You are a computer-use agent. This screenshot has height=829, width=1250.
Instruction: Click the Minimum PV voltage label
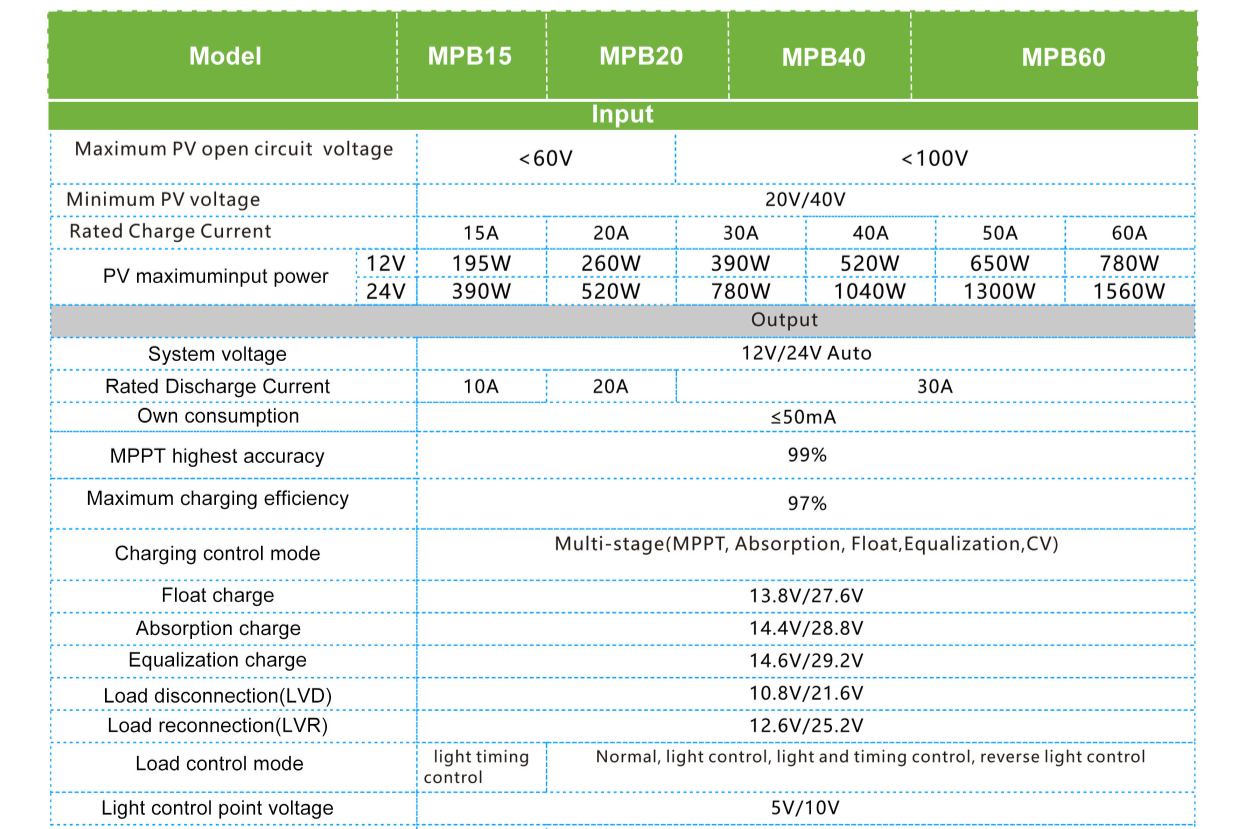163,199
